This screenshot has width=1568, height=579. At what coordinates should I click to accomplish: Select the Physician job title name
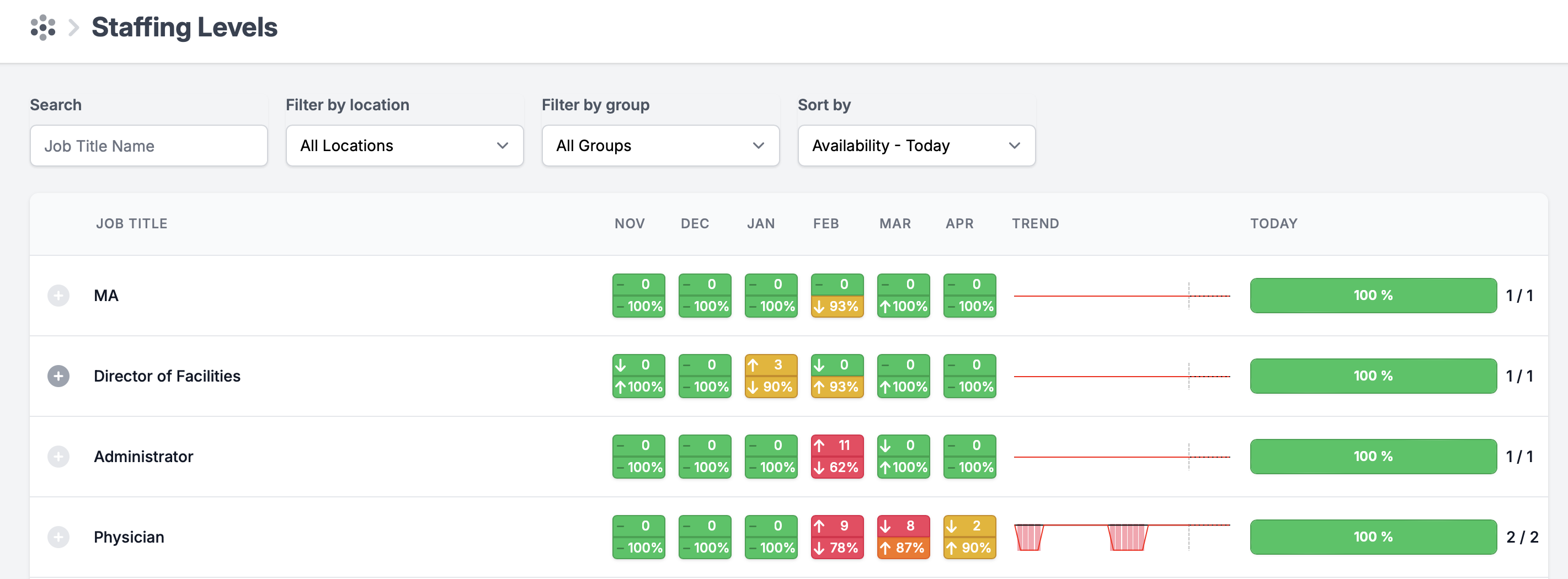129,537
